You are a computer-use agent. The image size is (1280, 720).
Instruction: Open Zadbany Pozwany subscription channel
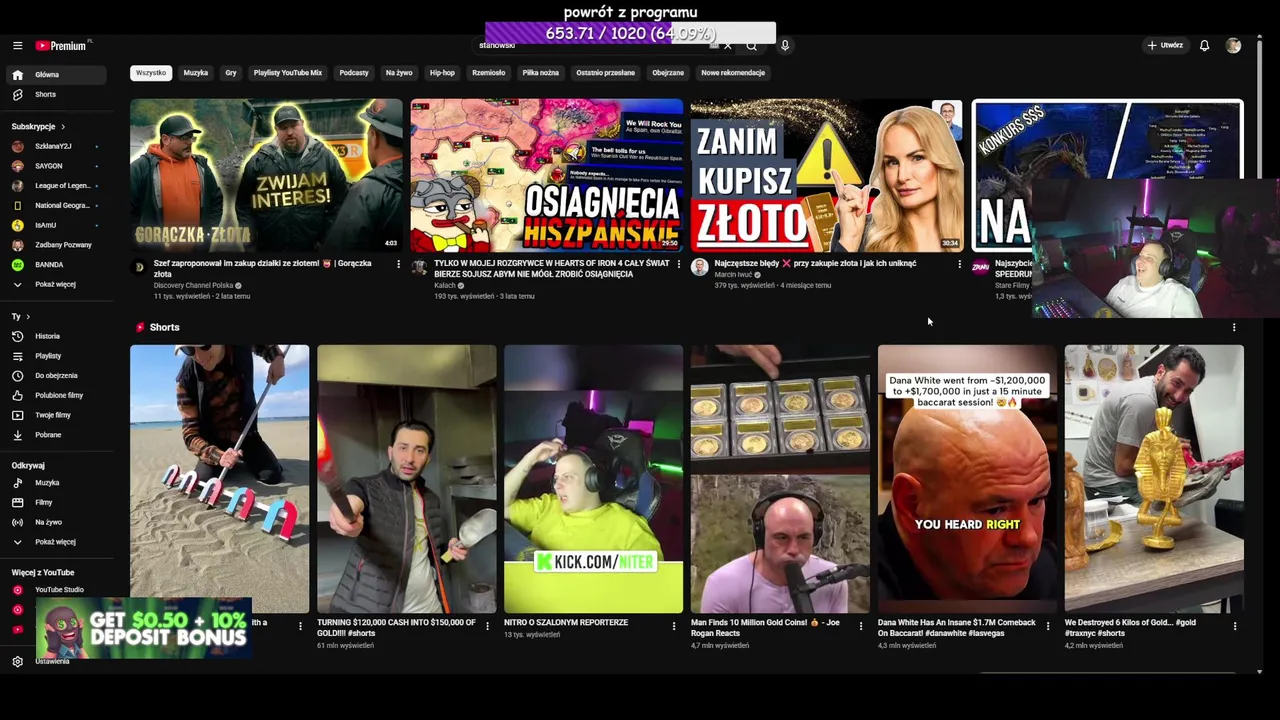pyautogui.click(x=55, y=245)
